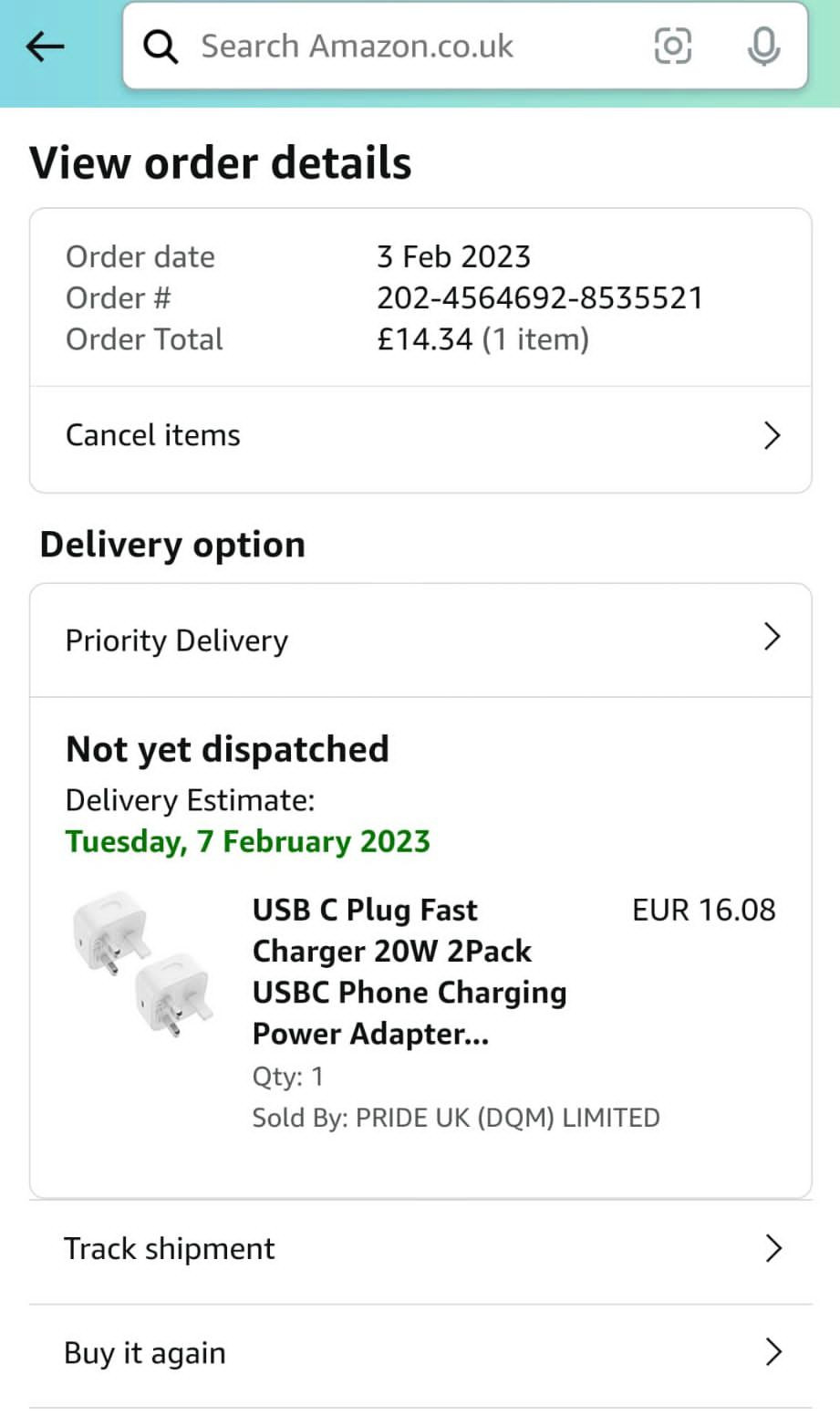Tap the USB C charger product thumbnail
This screenshot has height=1416, width=840.
pos(142,960)
